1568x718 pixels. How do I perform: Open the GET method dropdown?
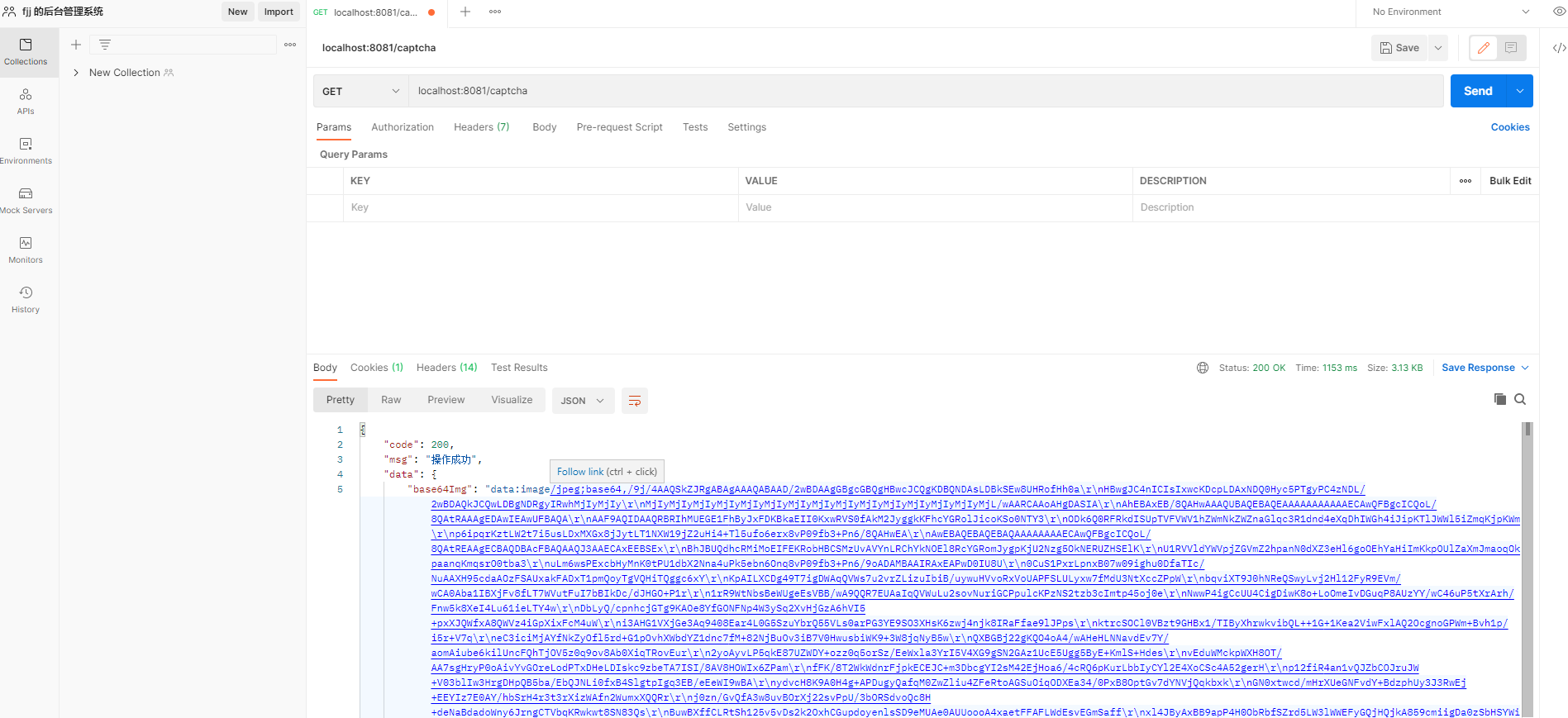click(361, 91)
